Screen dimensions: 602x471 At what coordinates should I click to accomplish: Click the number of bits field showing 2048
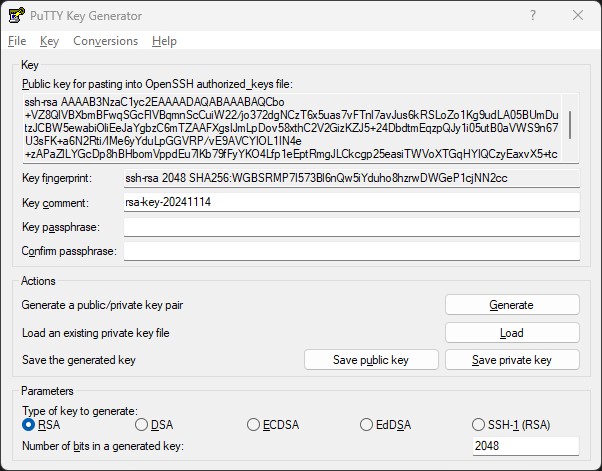point(526,446)
